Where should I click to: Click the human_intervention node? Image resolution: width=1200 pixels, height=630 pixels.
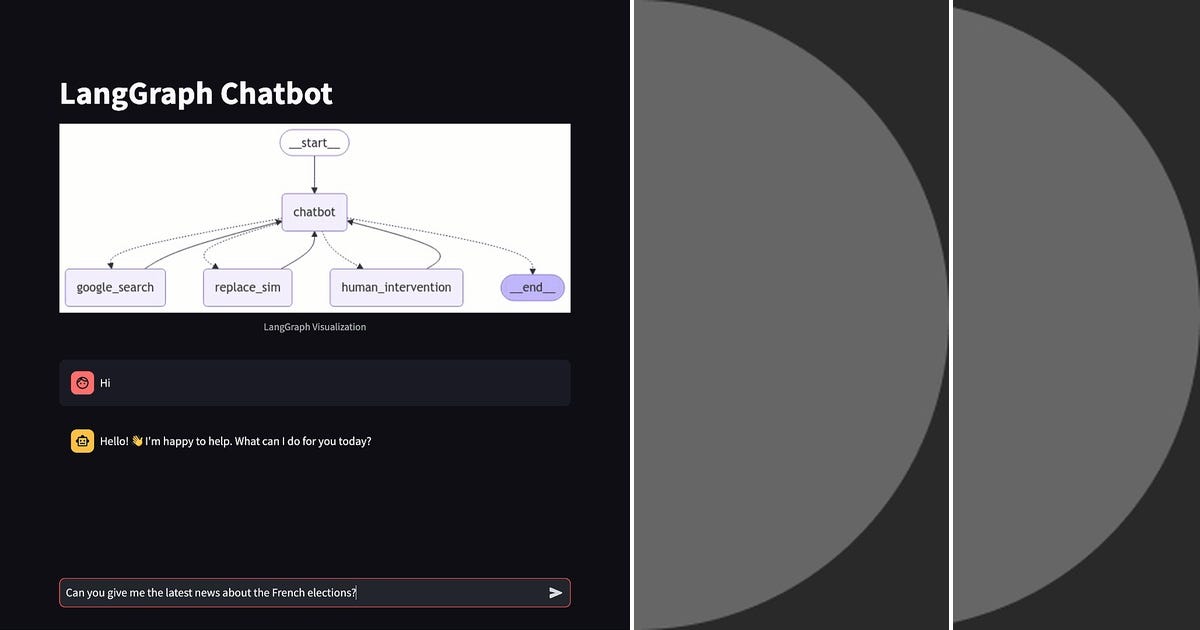point(396,287)
